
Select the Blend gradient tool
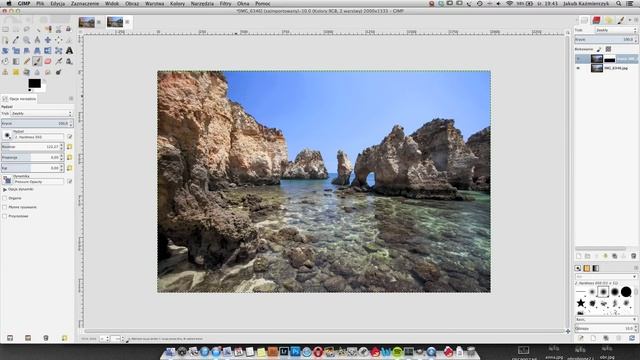(16, 61)
